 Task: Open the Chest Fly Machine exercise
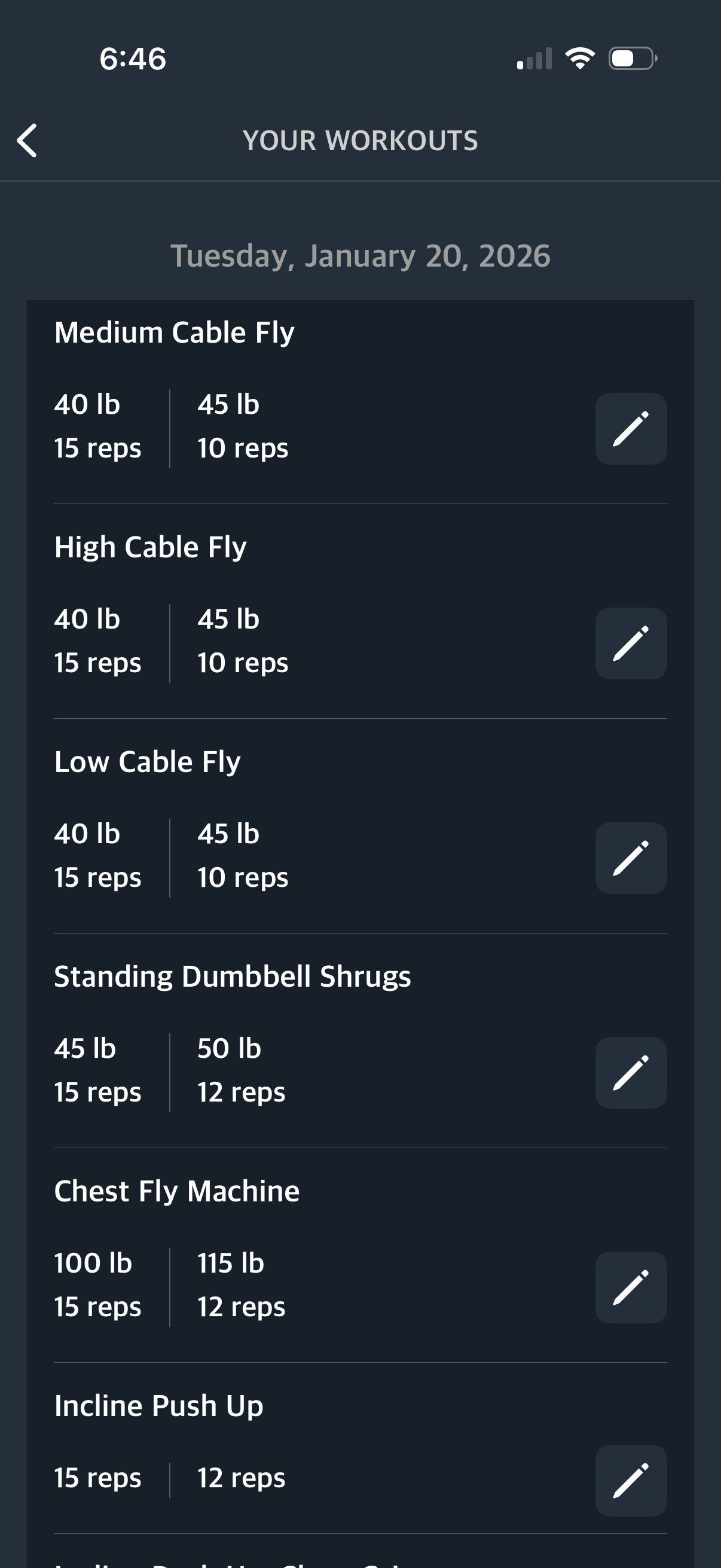pyautogui.click(x=176, y=1191)
